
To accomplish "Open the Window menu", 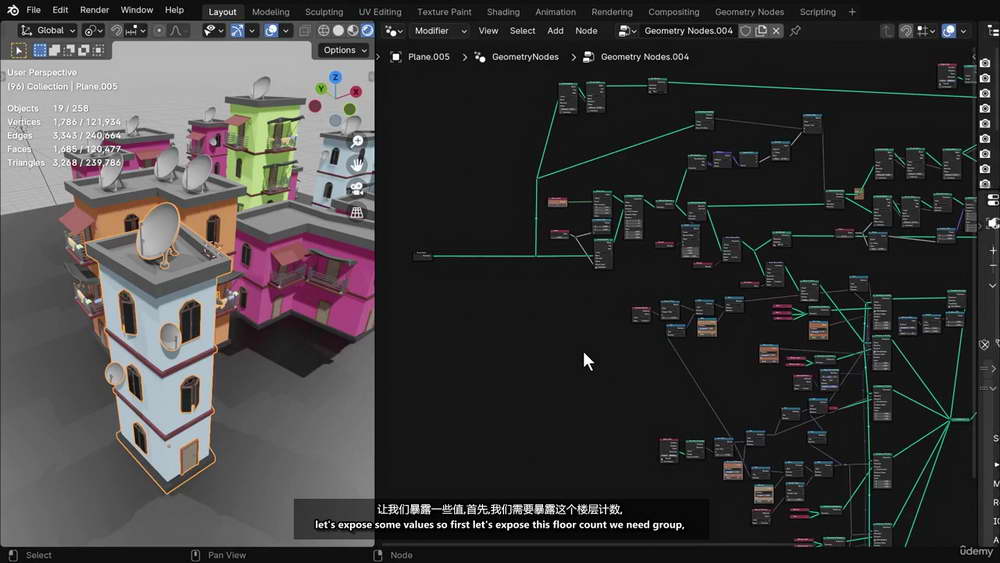I will pyautogui.click(x=136, y=10).
